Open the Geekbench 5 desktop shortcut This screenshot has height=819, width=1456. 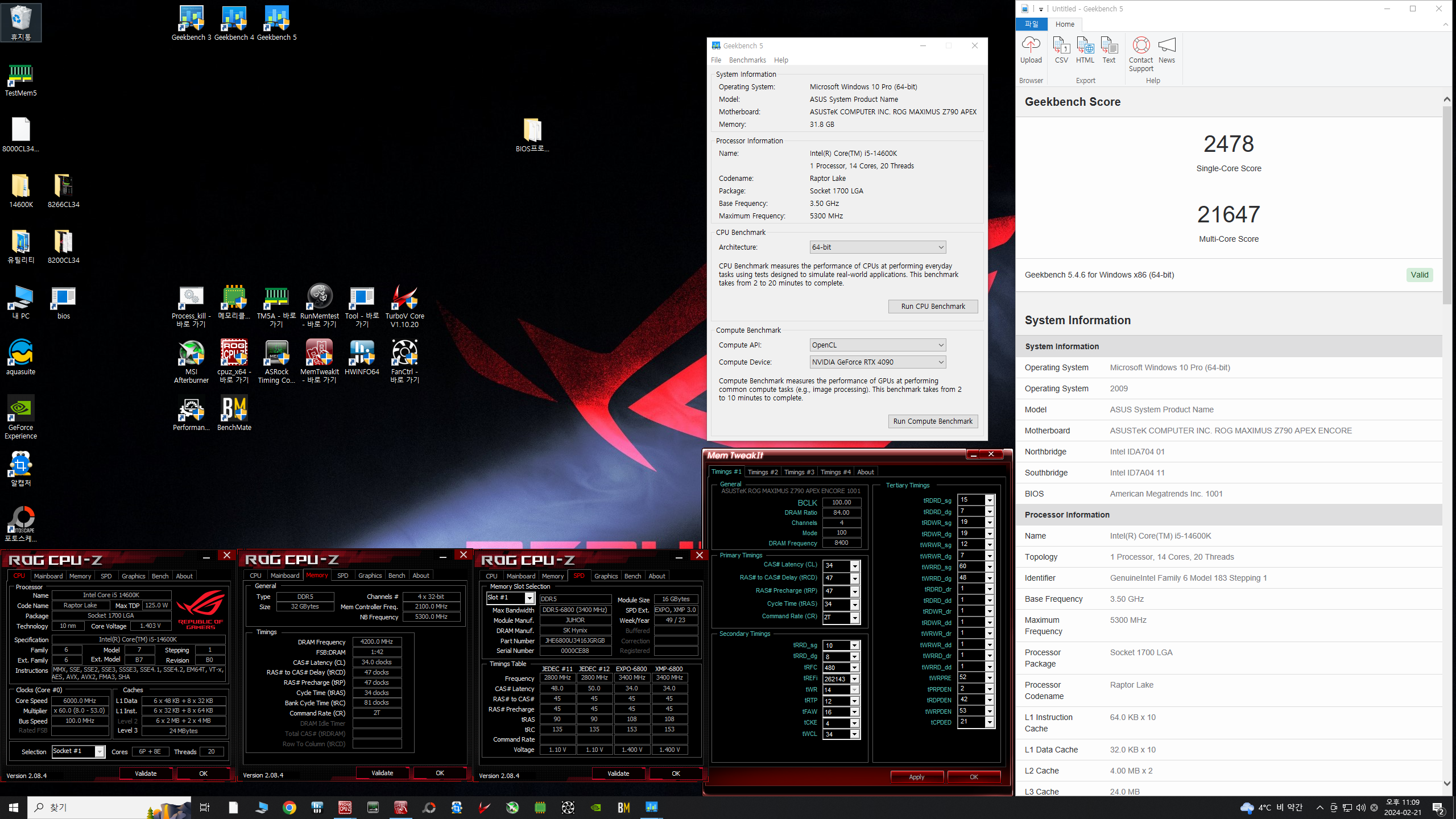point(276,23)
